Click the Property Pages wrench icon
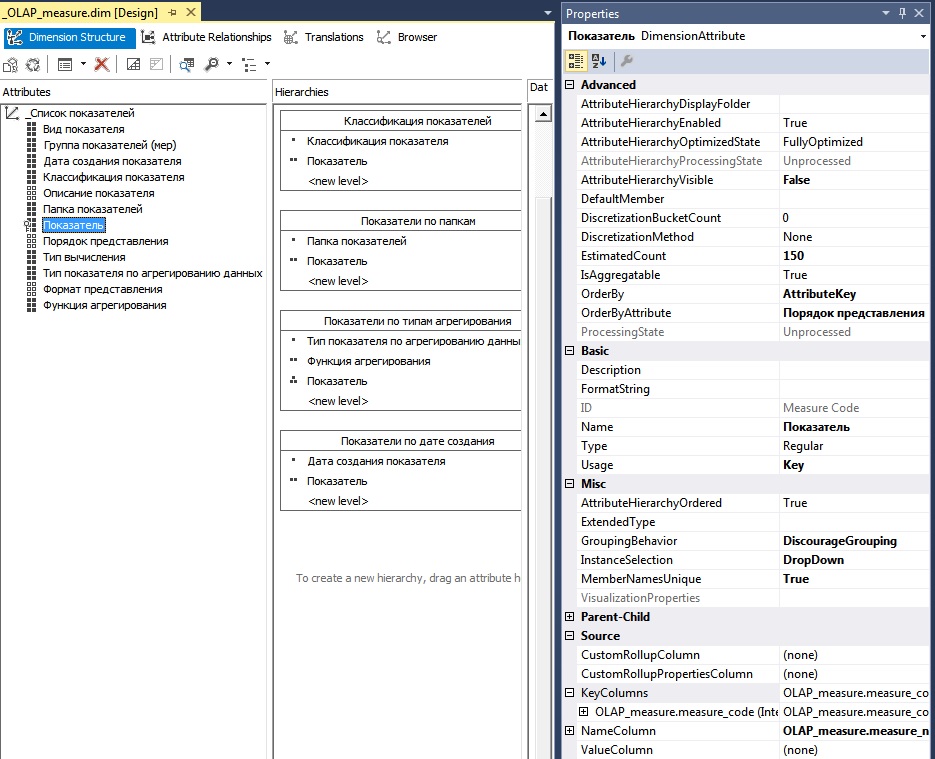Viewport: 935px width, 759px height. (x=626, y=61)
